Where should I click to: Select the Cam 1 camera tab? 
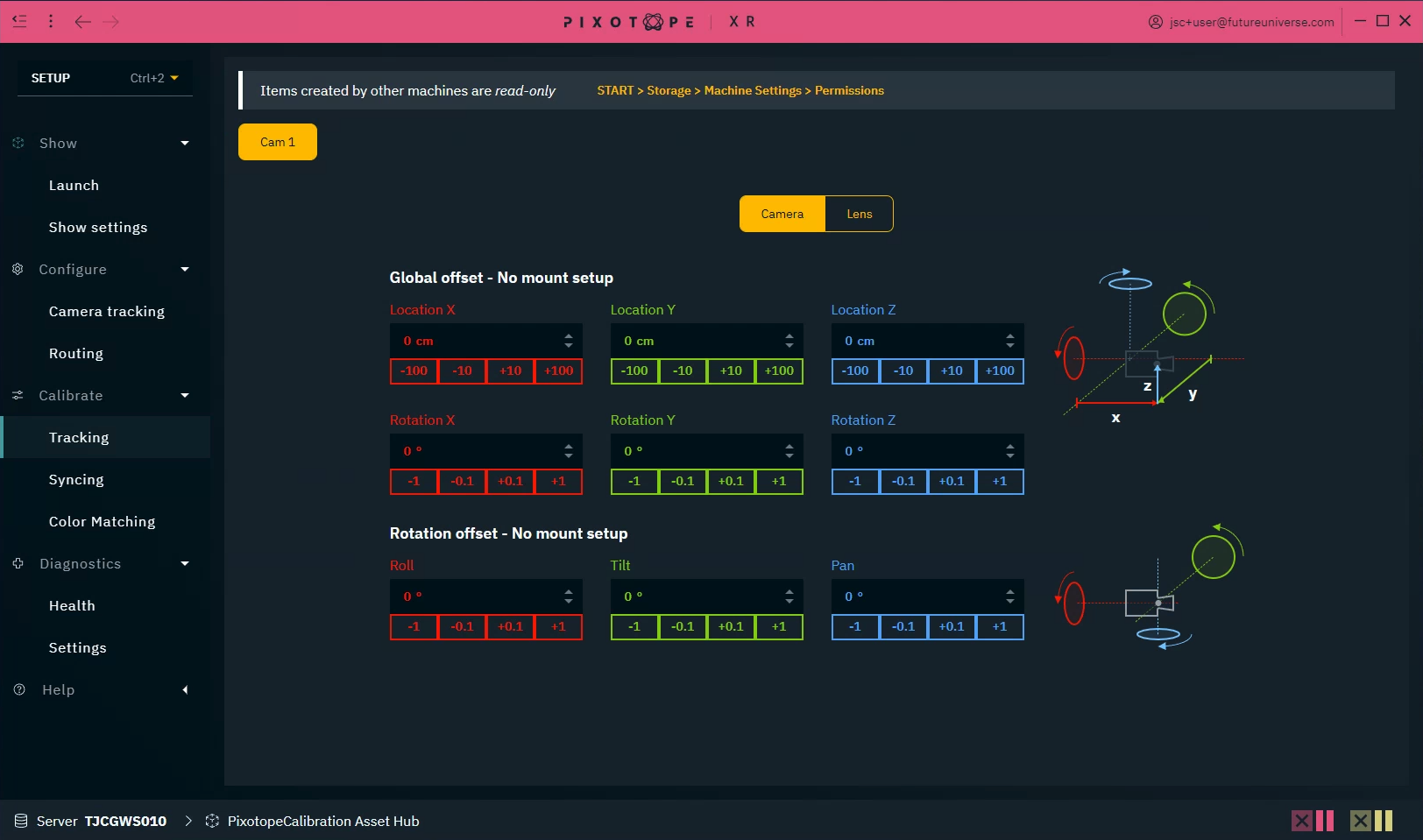click(278, 142)
